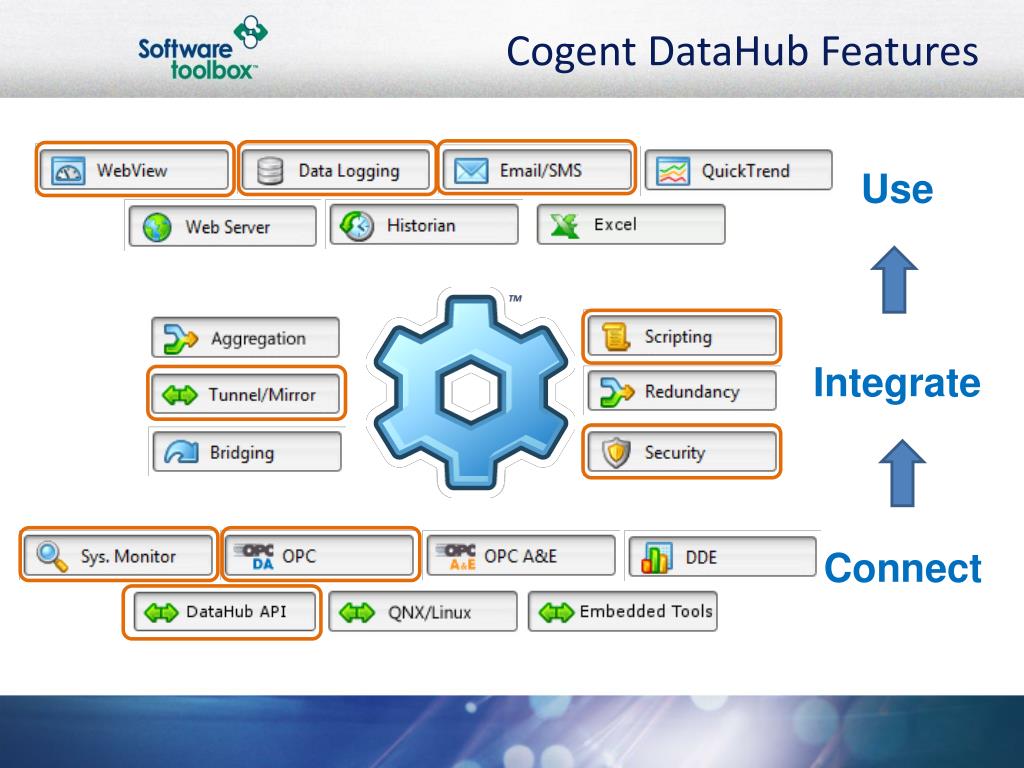Click the Aggregation merge arrows icon
The image size is (1024, 768).
click(180, 338)
